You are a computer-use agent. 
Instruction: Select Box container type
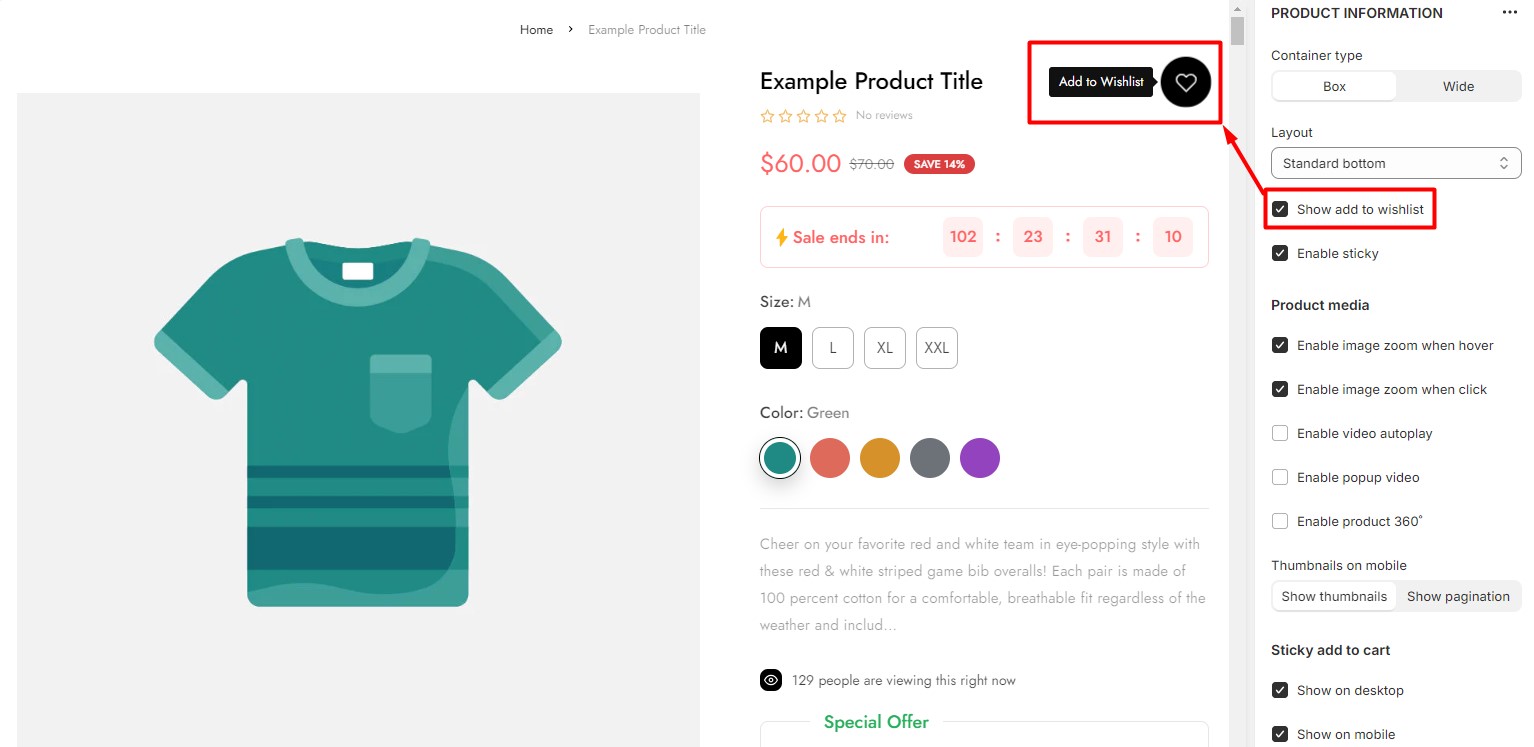point(1334,86)
